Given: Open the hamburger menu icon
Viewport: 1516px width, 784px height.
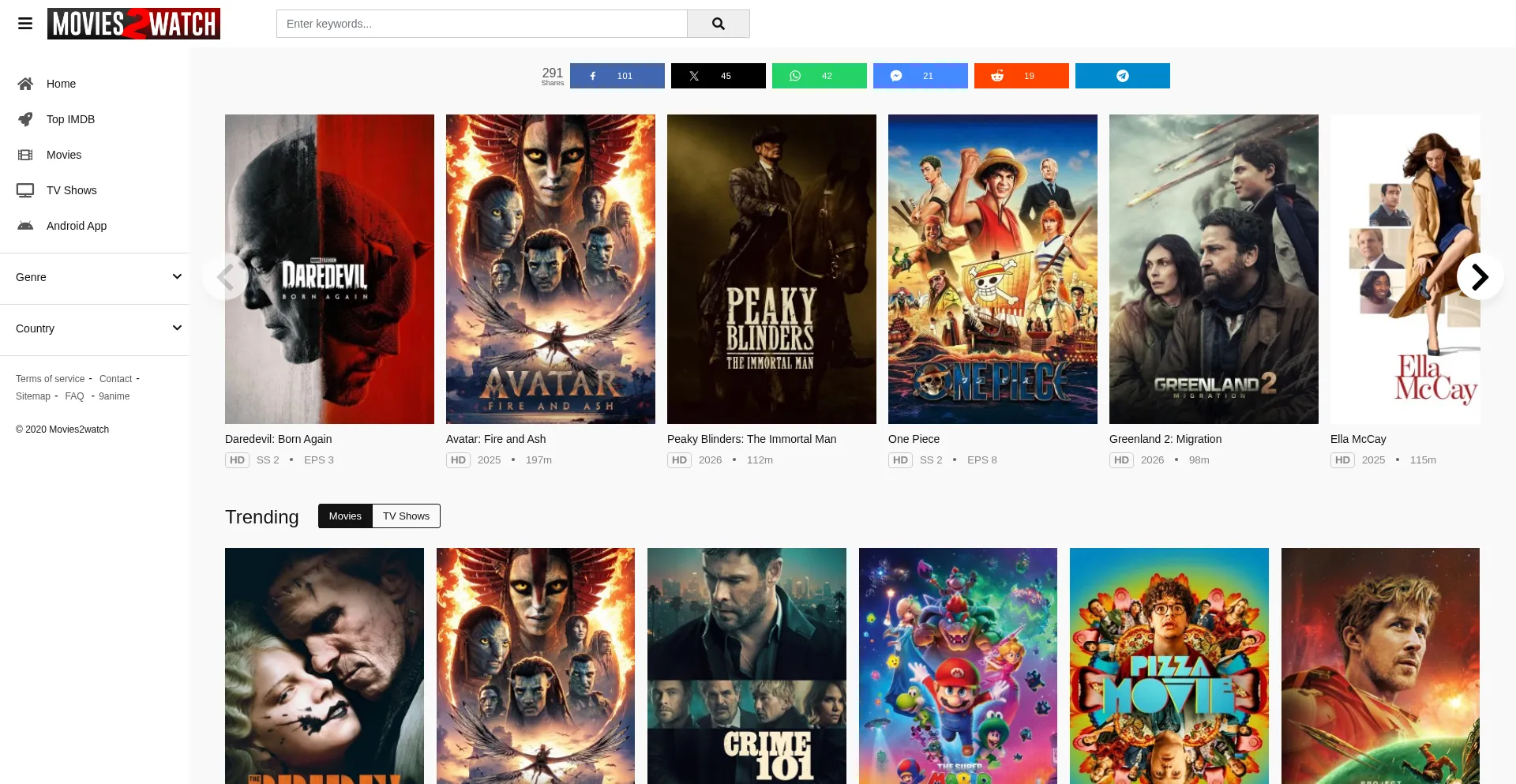Looking at the screenshot, I should coord(25,24).
